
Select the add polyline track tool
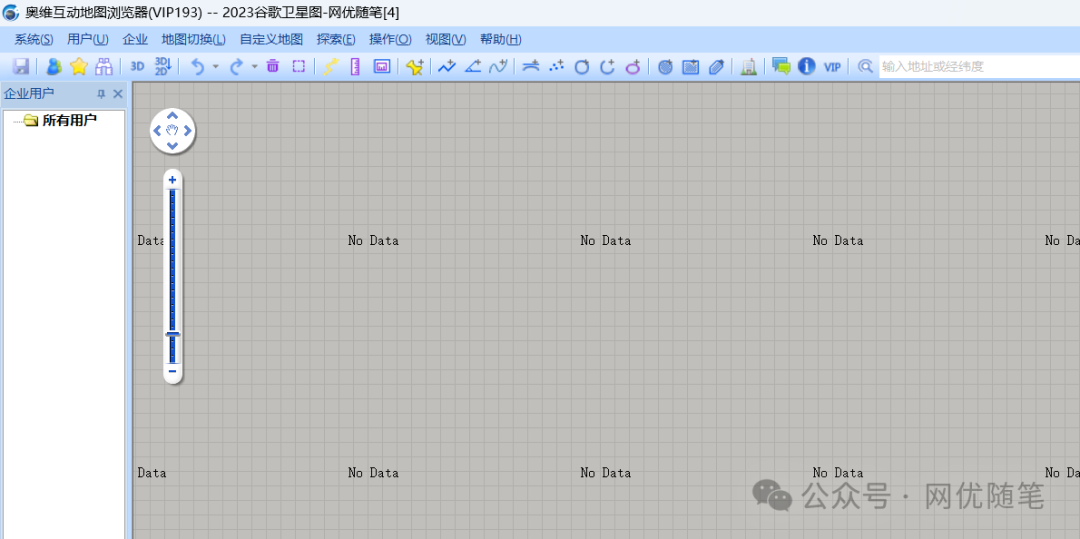pos(447,66)
